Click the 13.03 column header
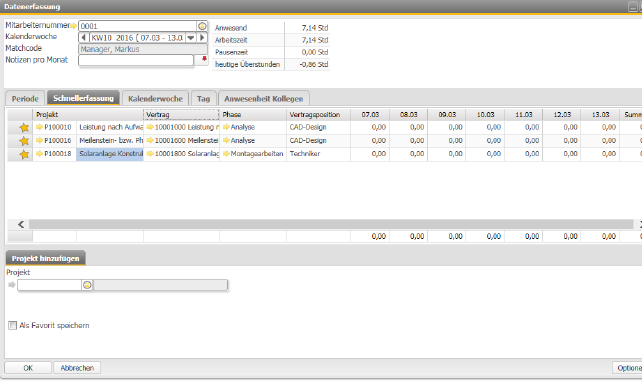Screen dimensions: 642x382 [600, 115]
